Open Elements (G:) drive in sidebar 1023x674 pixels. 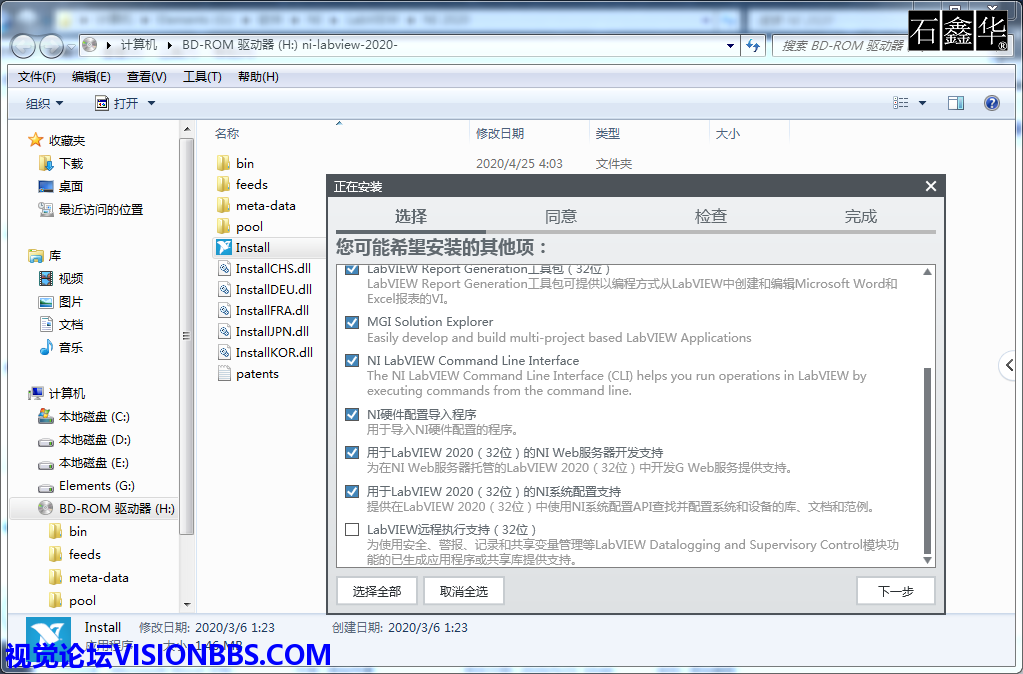(x=97, y=485)
